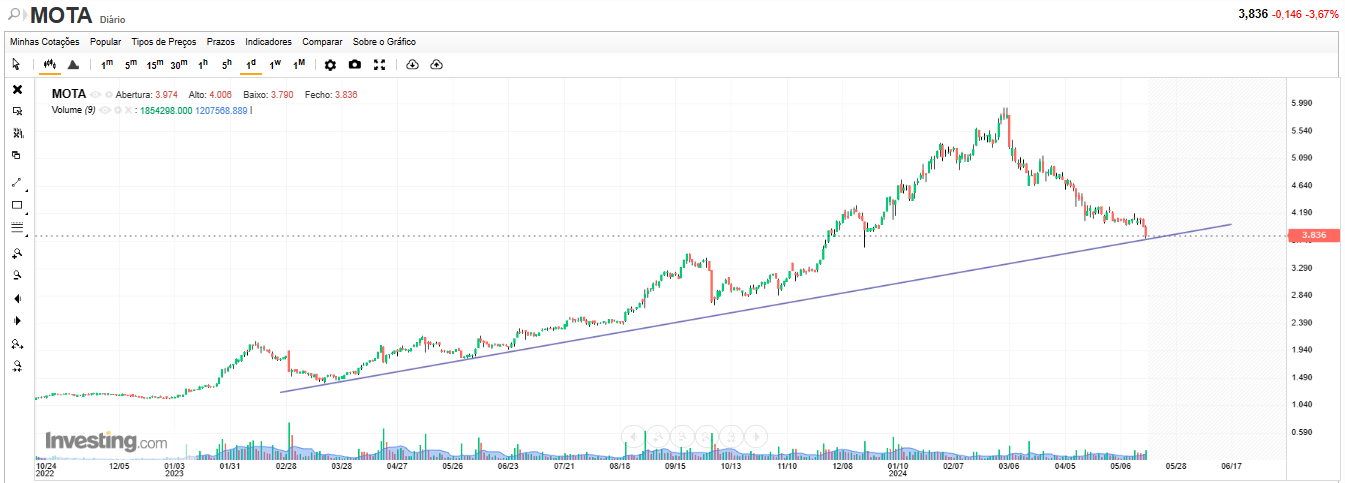Take a chart snapshot with camera icon

point(355,65)
